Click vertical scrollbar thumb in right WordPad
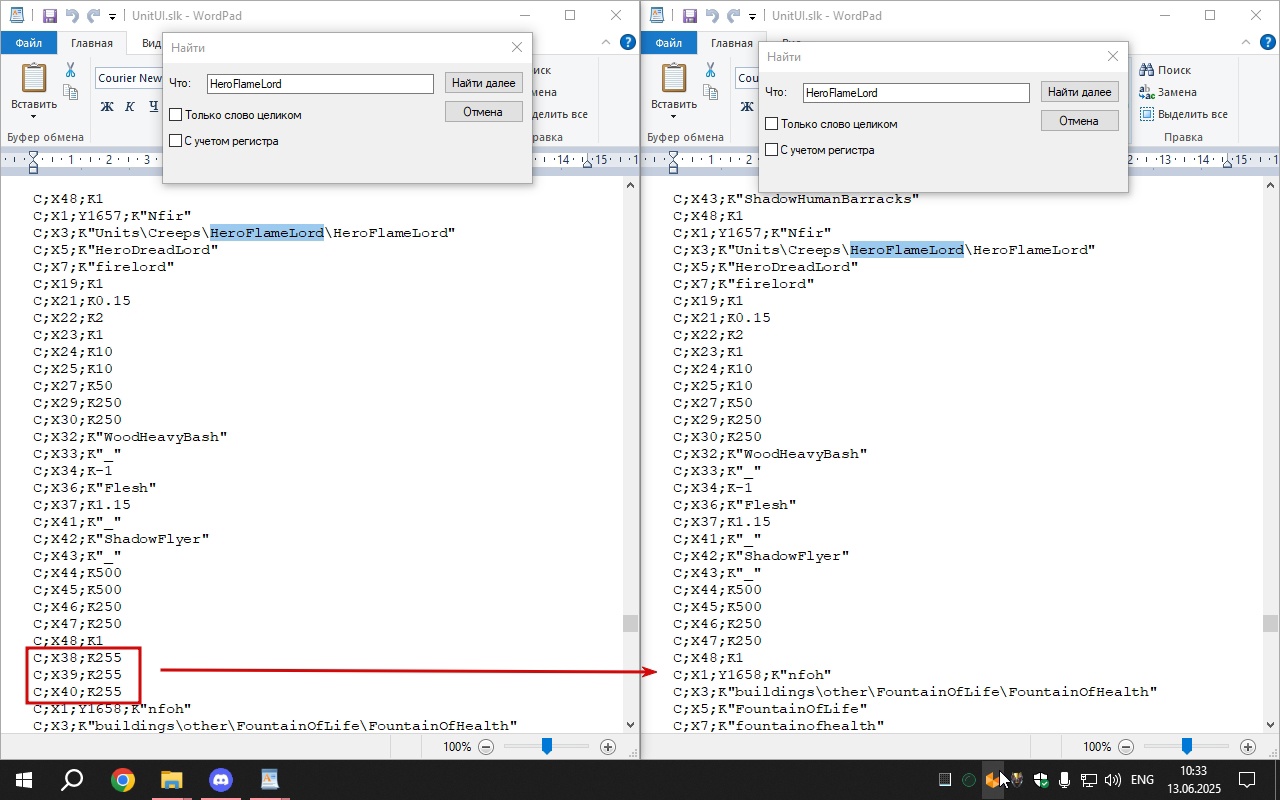This screenshot has width=1280, height=800. click(1270, 624)
